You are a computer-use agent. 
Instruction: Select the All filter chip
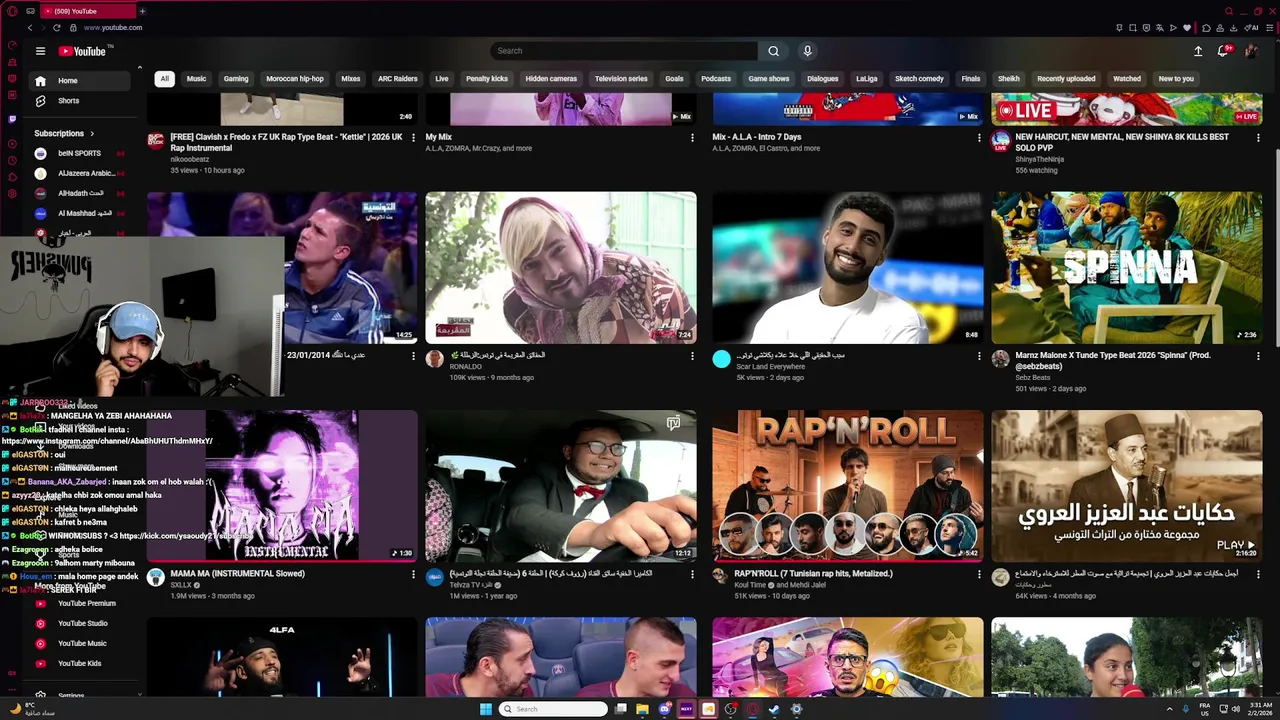coord(164,79)
